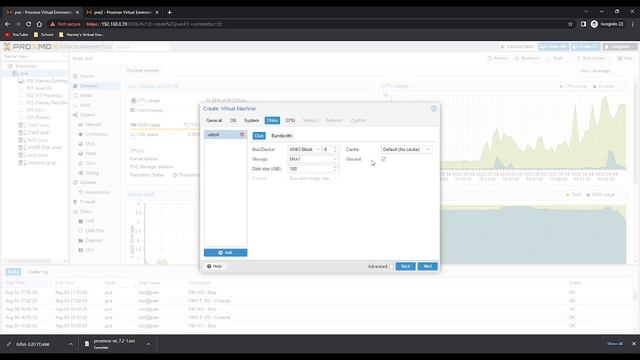Viewport: 640px width, 360px height.
Task: Select the virtio0 disk entry
Action: [x=225, y=135]
